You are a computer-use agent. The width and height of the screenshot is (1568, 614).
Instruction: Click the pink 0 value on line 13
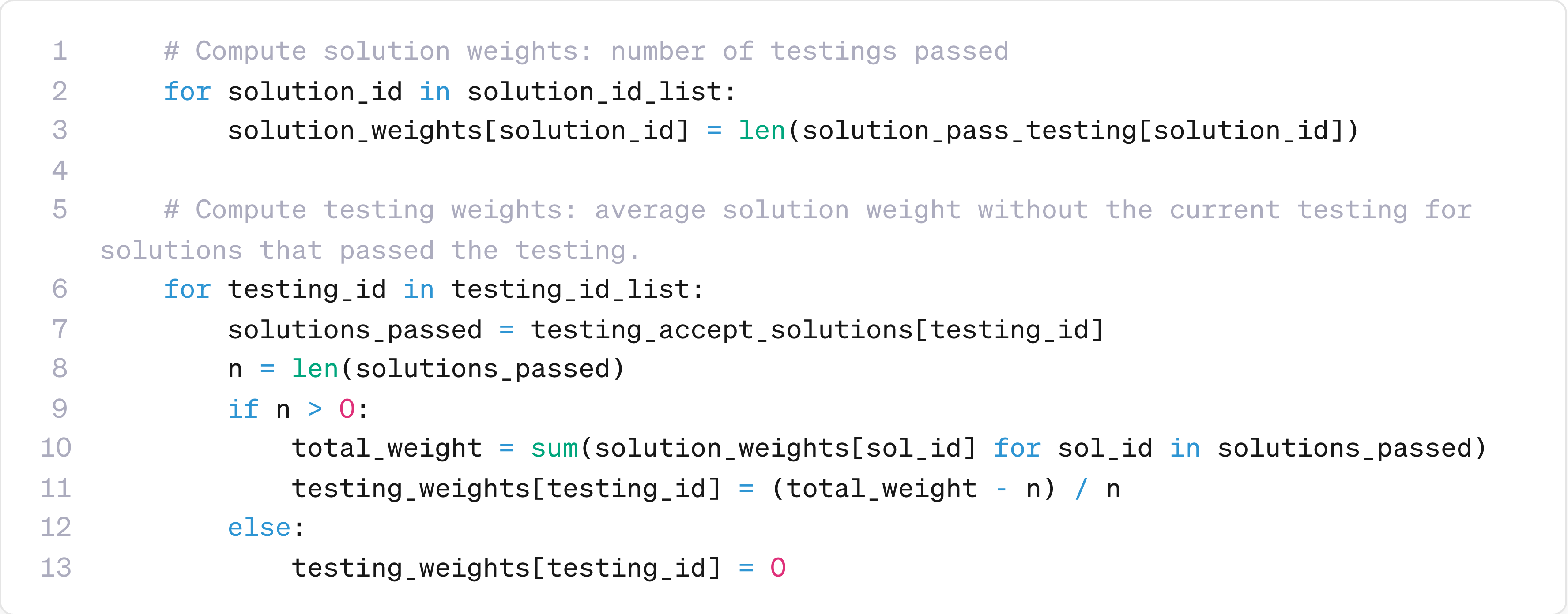(778, 568)
